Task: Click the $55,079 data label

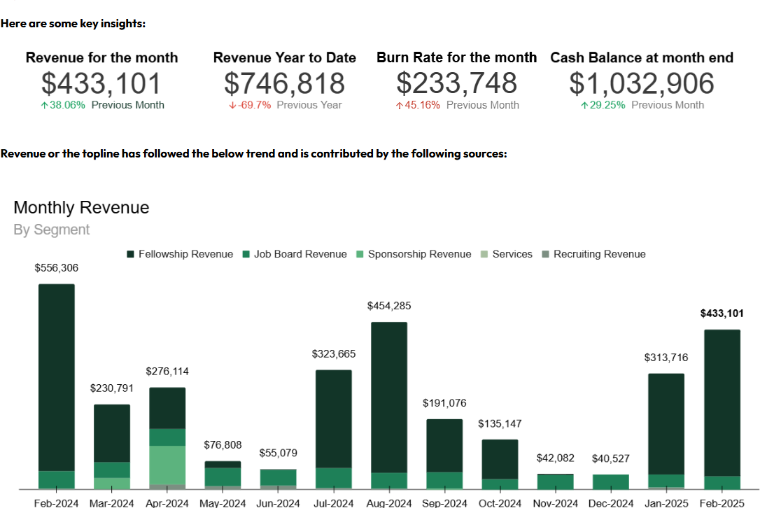Action: (278, 453)
